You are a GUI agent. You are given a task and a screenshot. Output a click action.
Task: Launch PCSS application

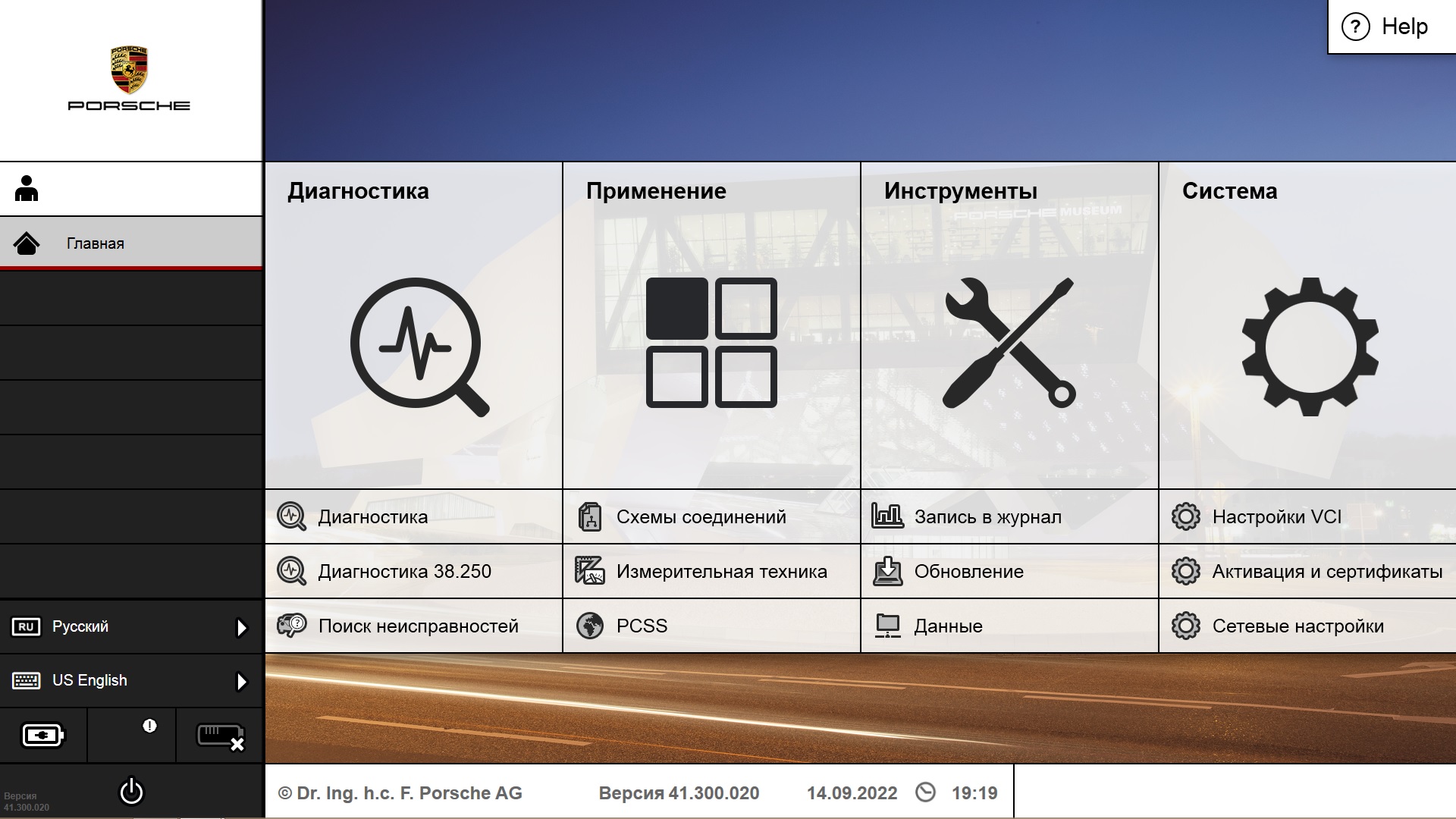coord(641,626)
